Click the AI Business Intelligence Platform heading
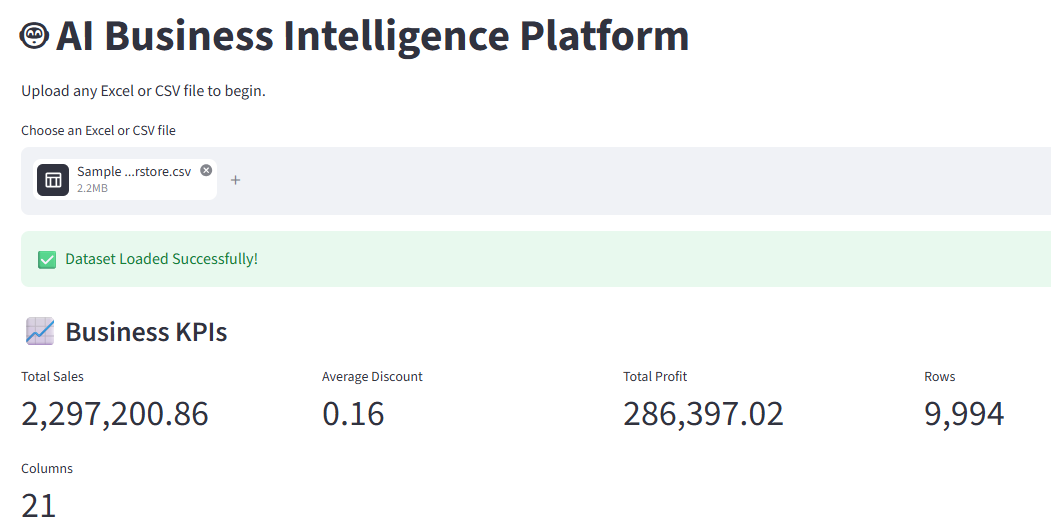Image resolution: width=1051 pixels, height=524 pixels. coord(372,36)
